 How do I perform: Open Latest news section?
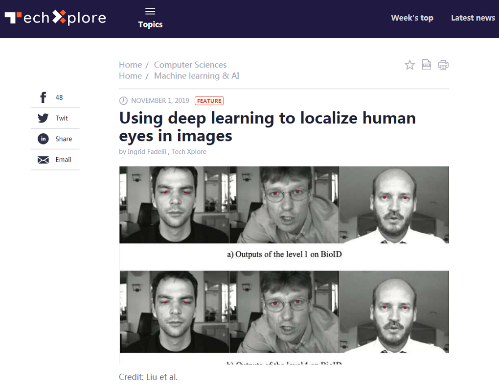click(473, 18)
